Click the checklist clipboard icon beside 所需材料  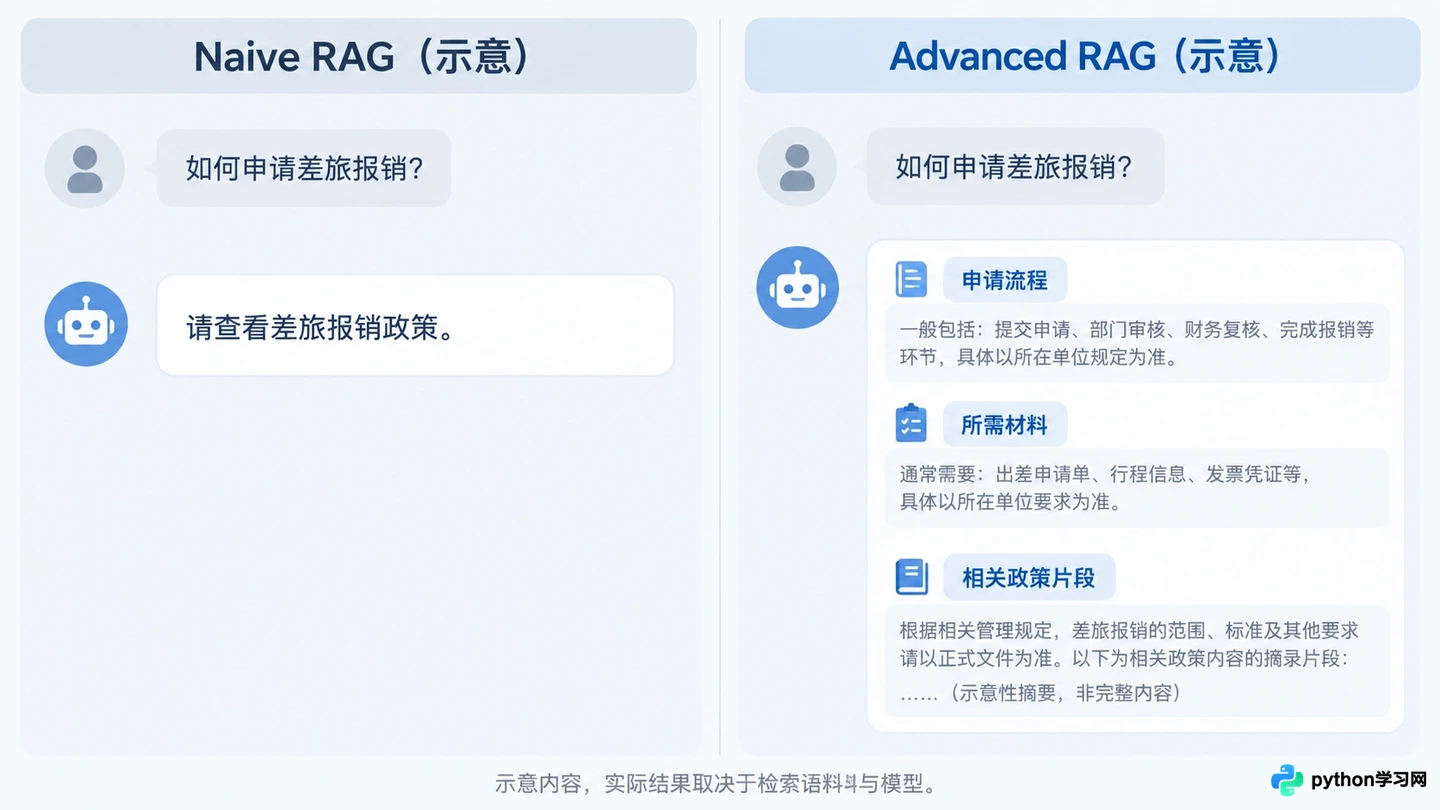(x=911, y=424)
